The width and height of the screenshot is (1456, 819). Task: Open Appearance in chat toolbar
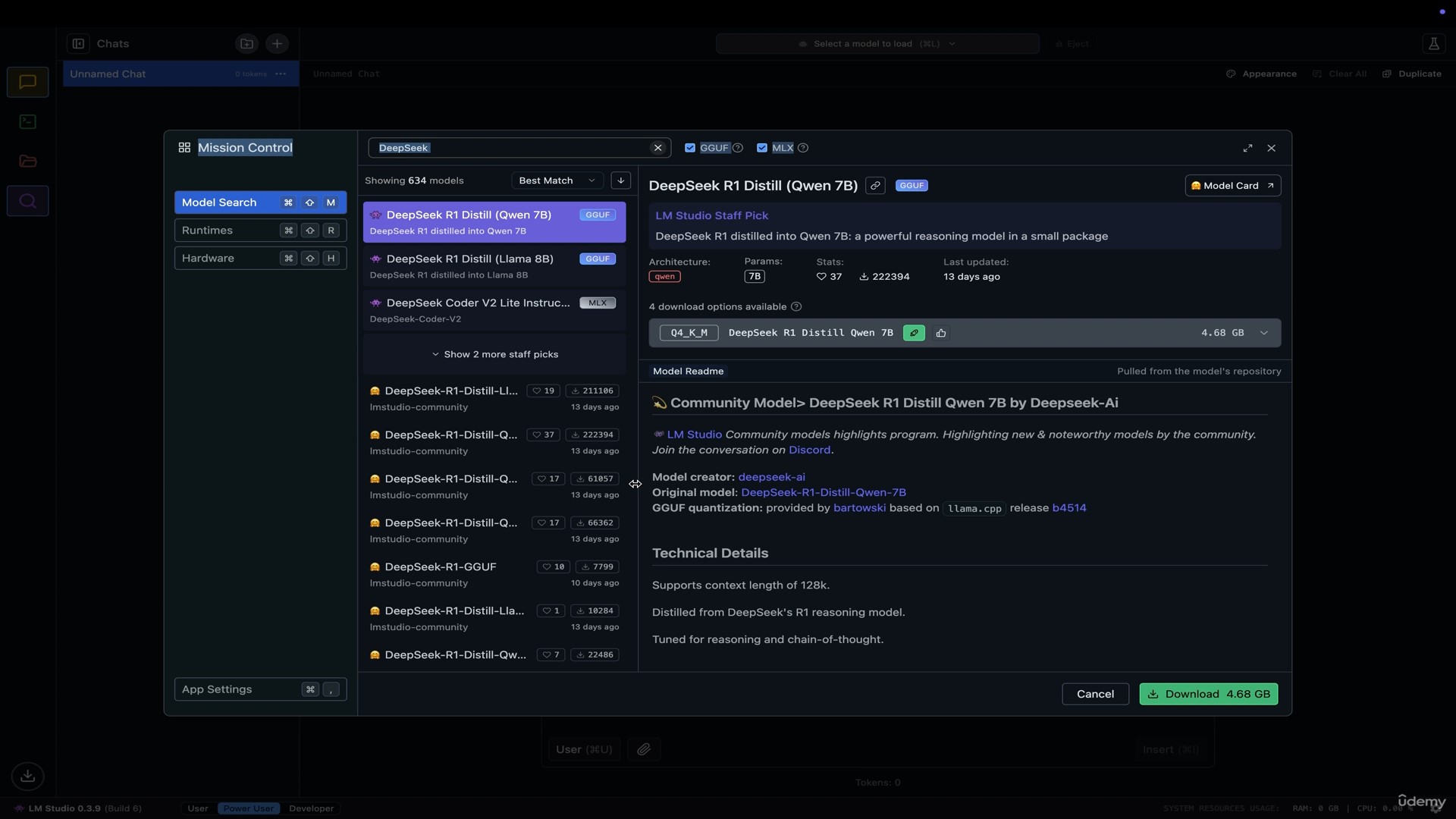coord(1262,74)
